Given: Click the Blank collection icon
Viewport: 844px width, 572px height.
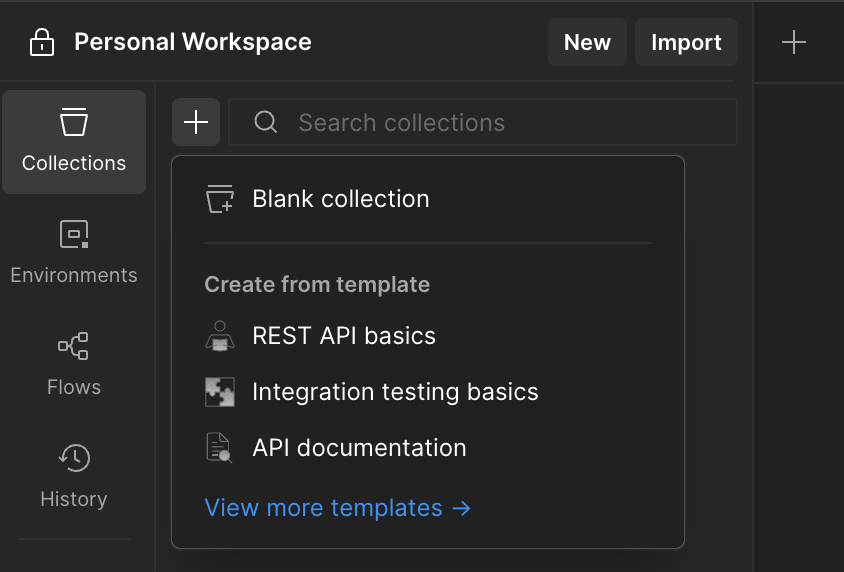Looking at the screenshot, I should point(219,199).
